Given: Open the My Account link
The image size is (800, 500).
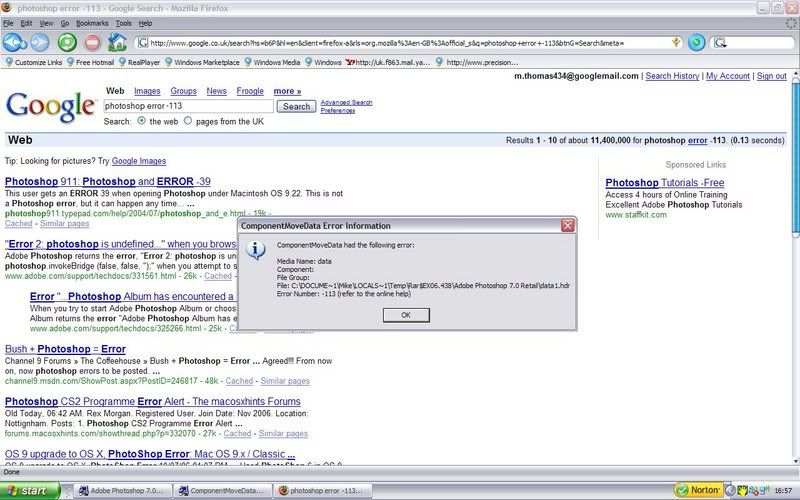Looking at the screenshot, I should (x=728, y=76).
